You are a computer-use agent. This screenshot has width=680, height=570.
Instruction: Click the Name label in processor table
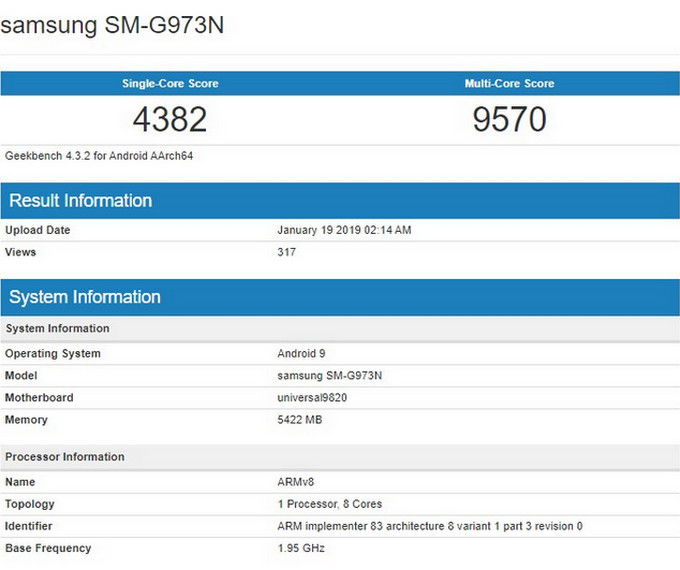(x=20, y=482)
